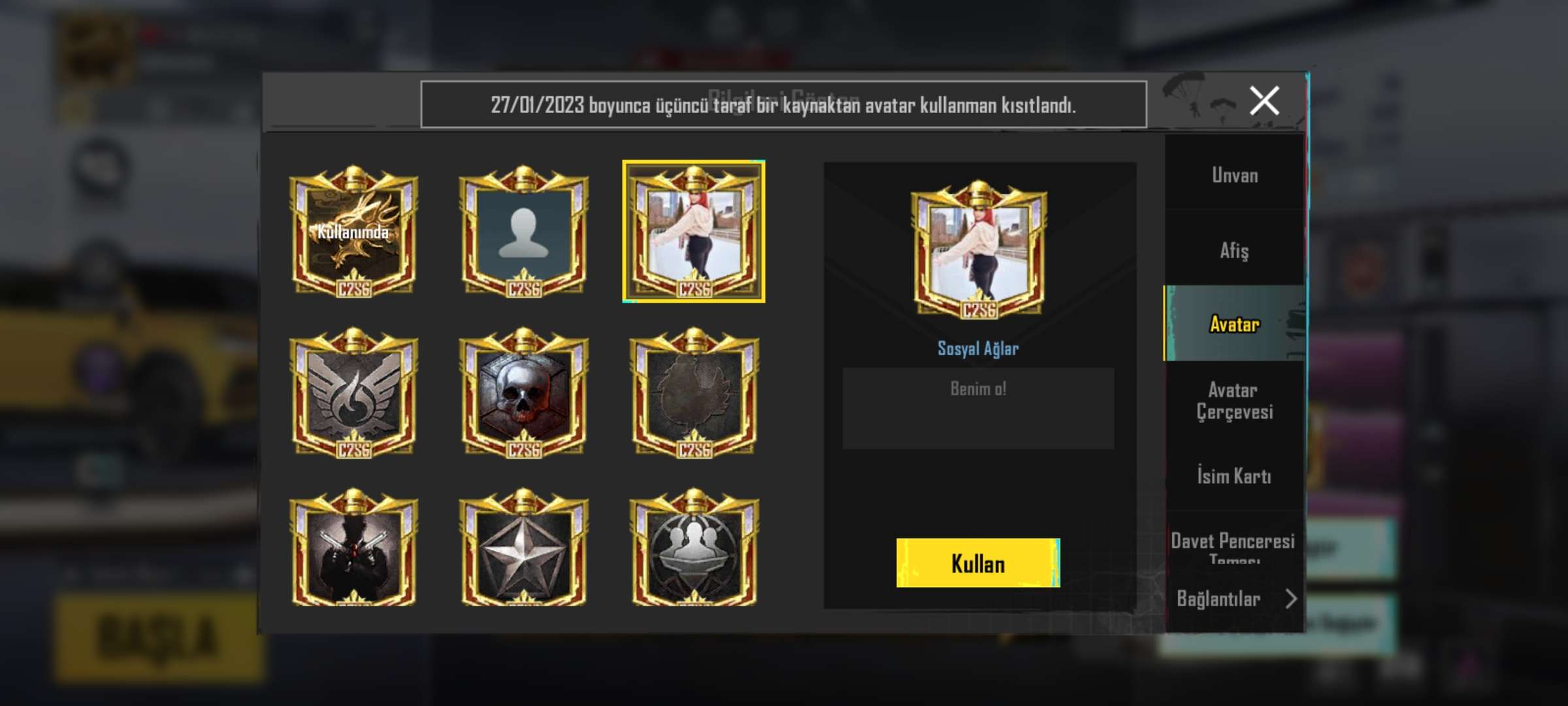Open the Avatar tab
Viewport: 1568px width, 706px height.
(x=1234, y=324)
